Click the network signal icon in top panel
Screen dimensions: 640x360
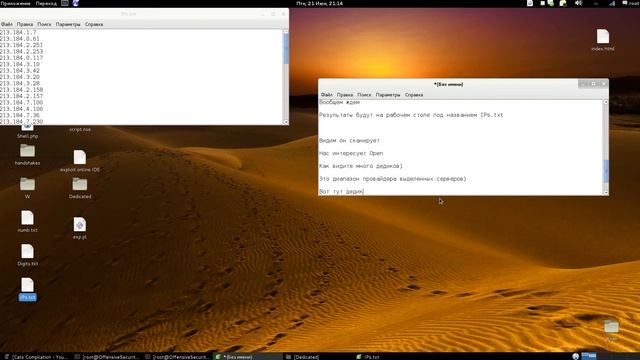click(x=612, y=3)
